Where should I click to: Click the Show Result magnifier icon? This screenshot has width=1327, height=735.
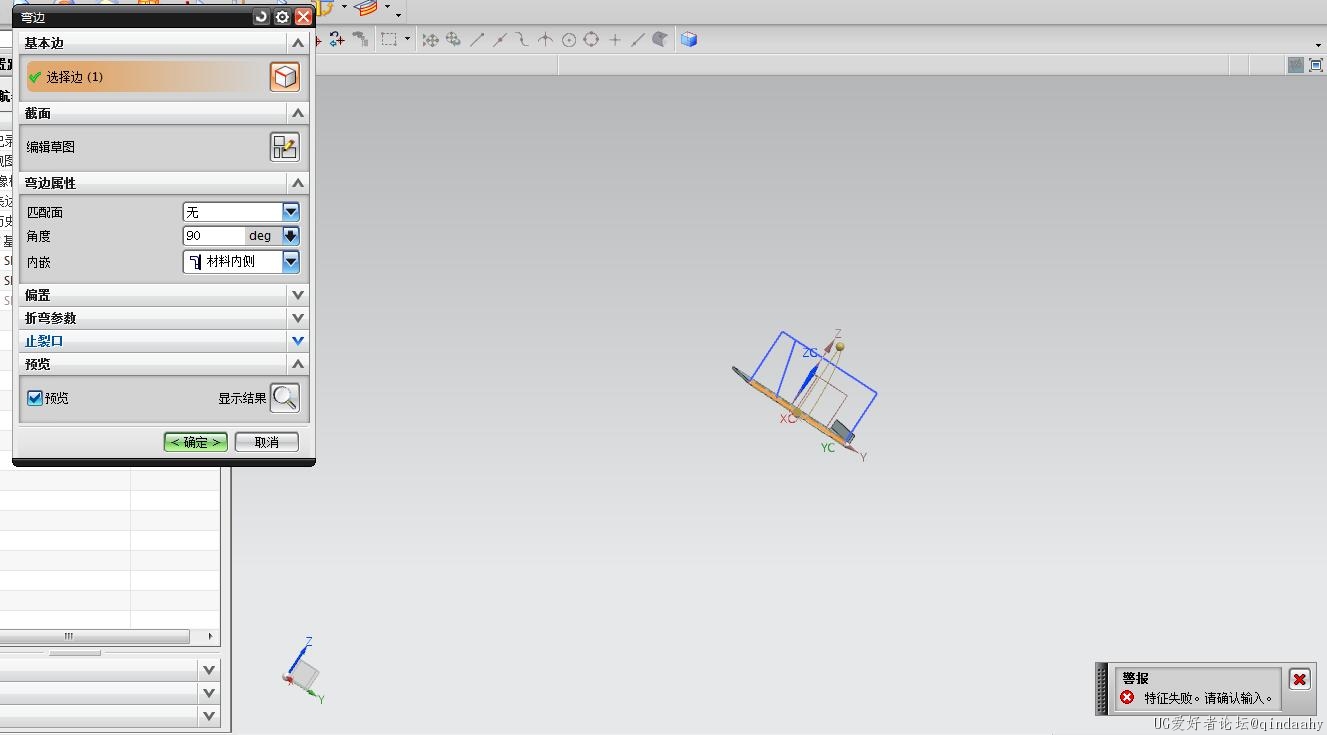tap(285, 398)
